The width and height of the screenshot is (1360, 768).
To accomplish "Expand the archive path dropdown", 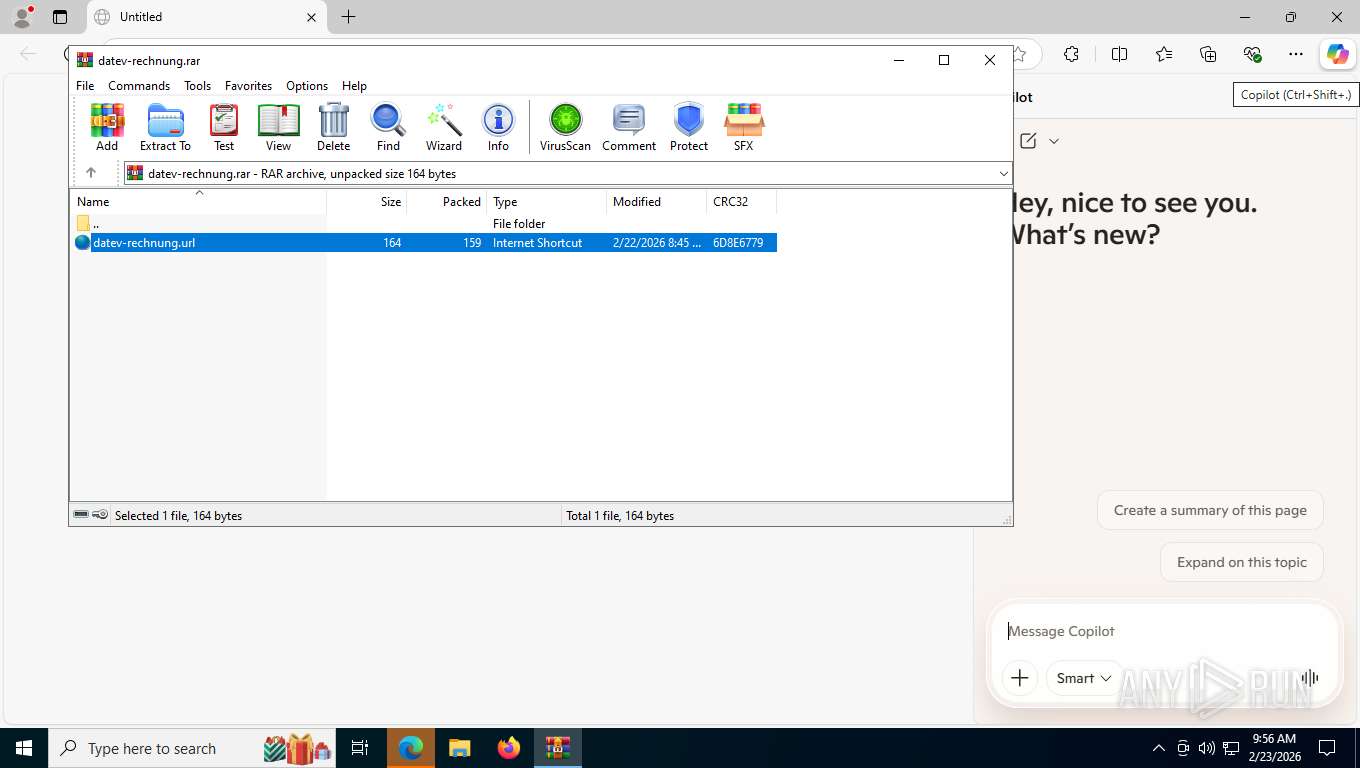I will (1003, 174).
